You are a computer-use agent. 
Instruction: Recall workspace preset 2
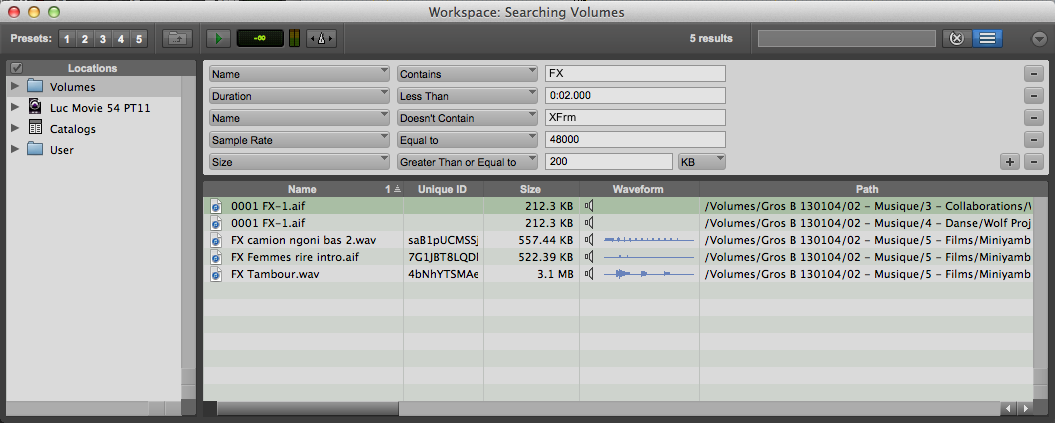(x=85, y=39)
